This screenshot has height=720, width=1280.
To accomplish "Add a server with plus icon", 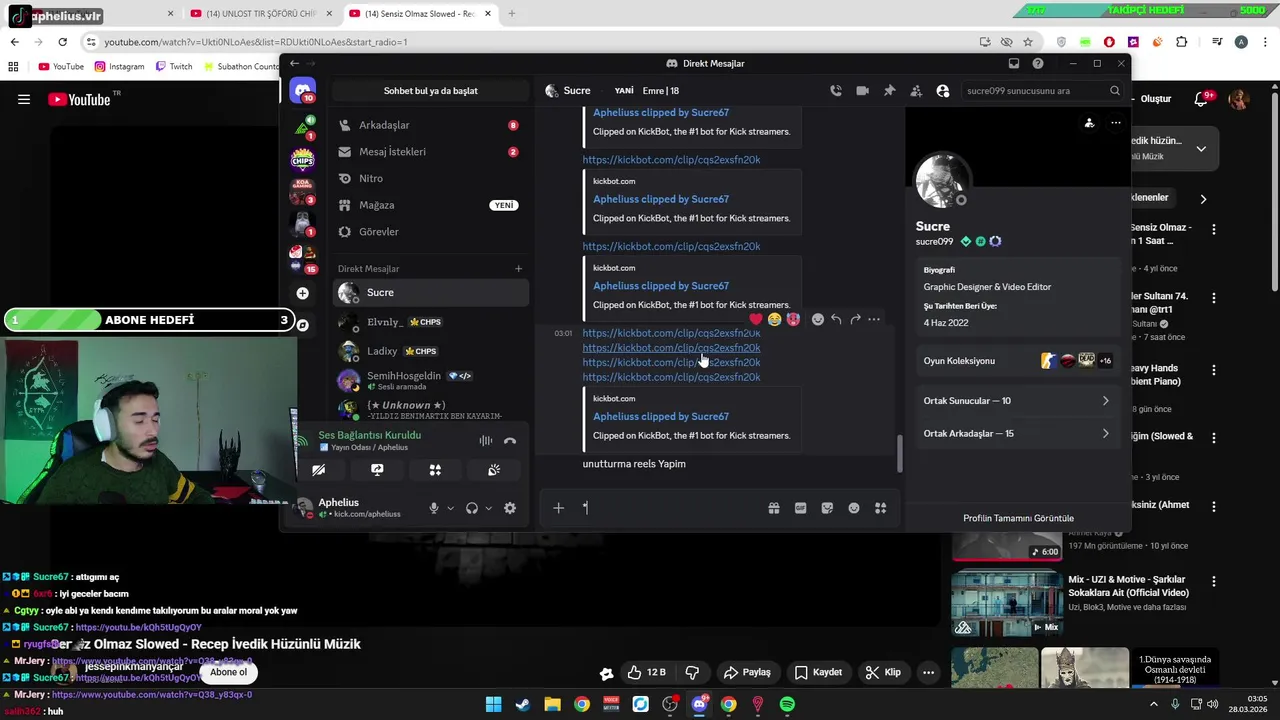I will (302, 293).
